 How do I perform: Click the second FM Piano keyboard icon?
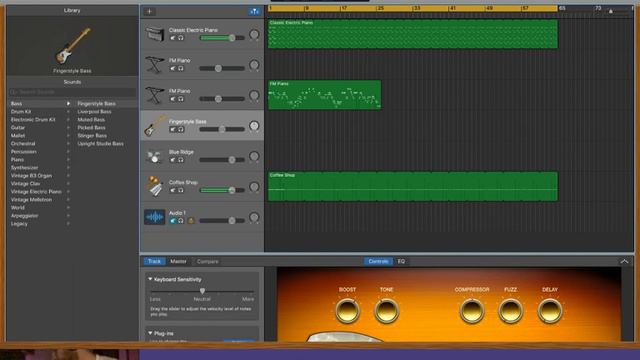pyautogui.click(x=154, y=95)
